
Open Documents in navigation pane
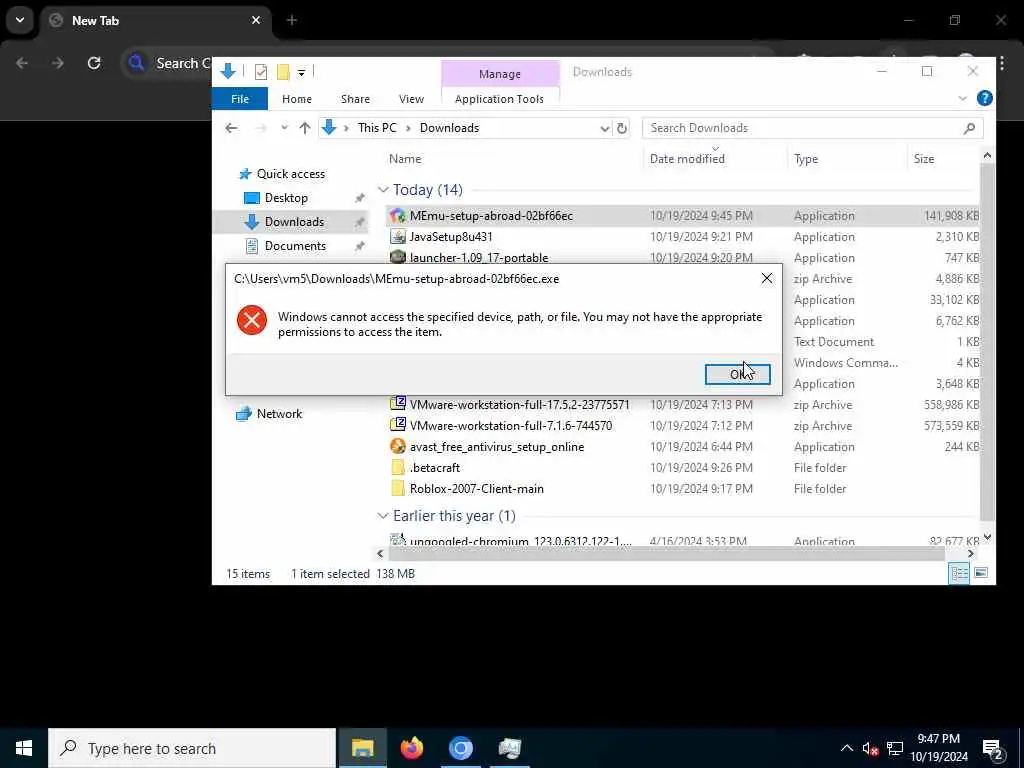[295, 246]
